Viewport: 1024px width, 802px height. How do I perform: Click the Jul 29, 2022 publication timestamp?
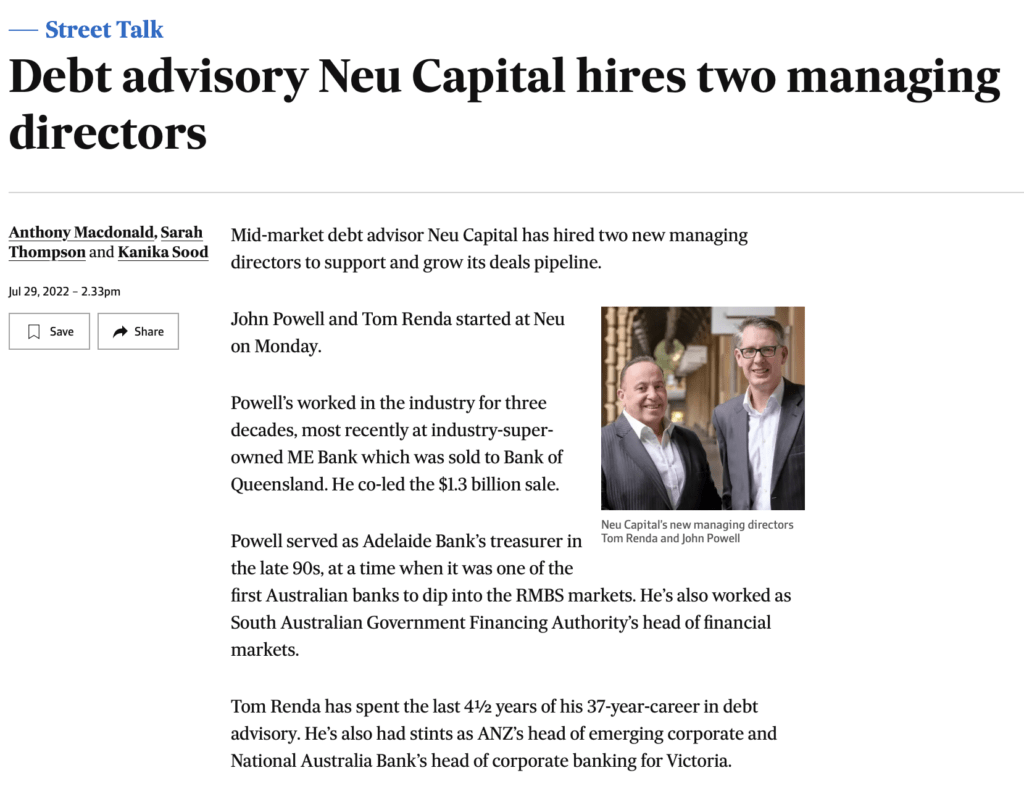pos(64,291)
